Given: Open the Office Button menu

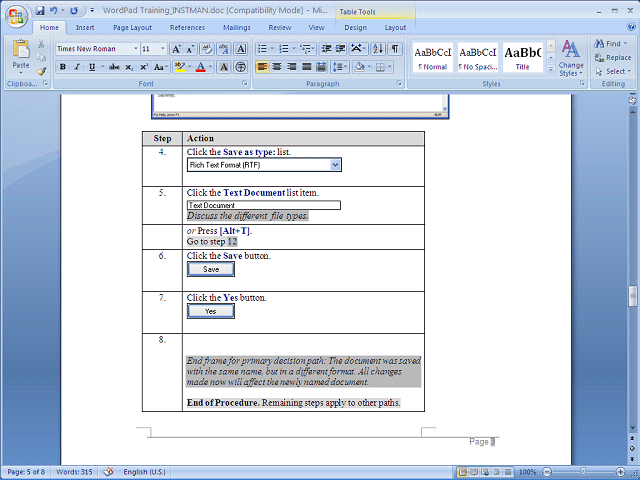Looking at the screenshot, I should click(16, 16).
